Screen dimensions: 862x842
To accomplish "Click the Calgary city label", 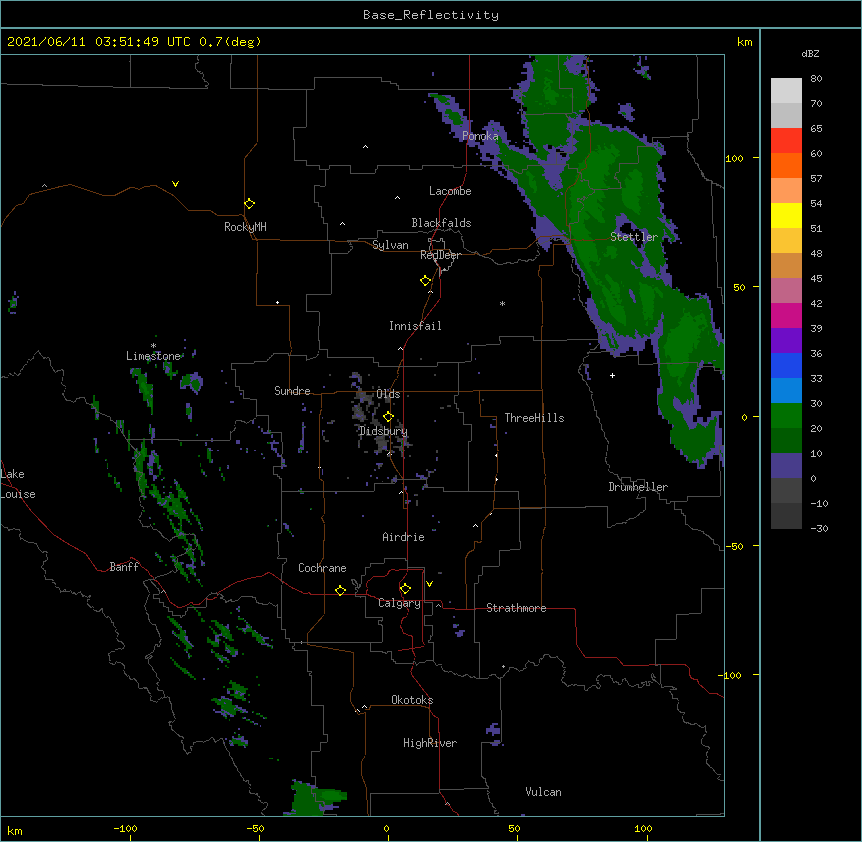I will coord(399,603).
